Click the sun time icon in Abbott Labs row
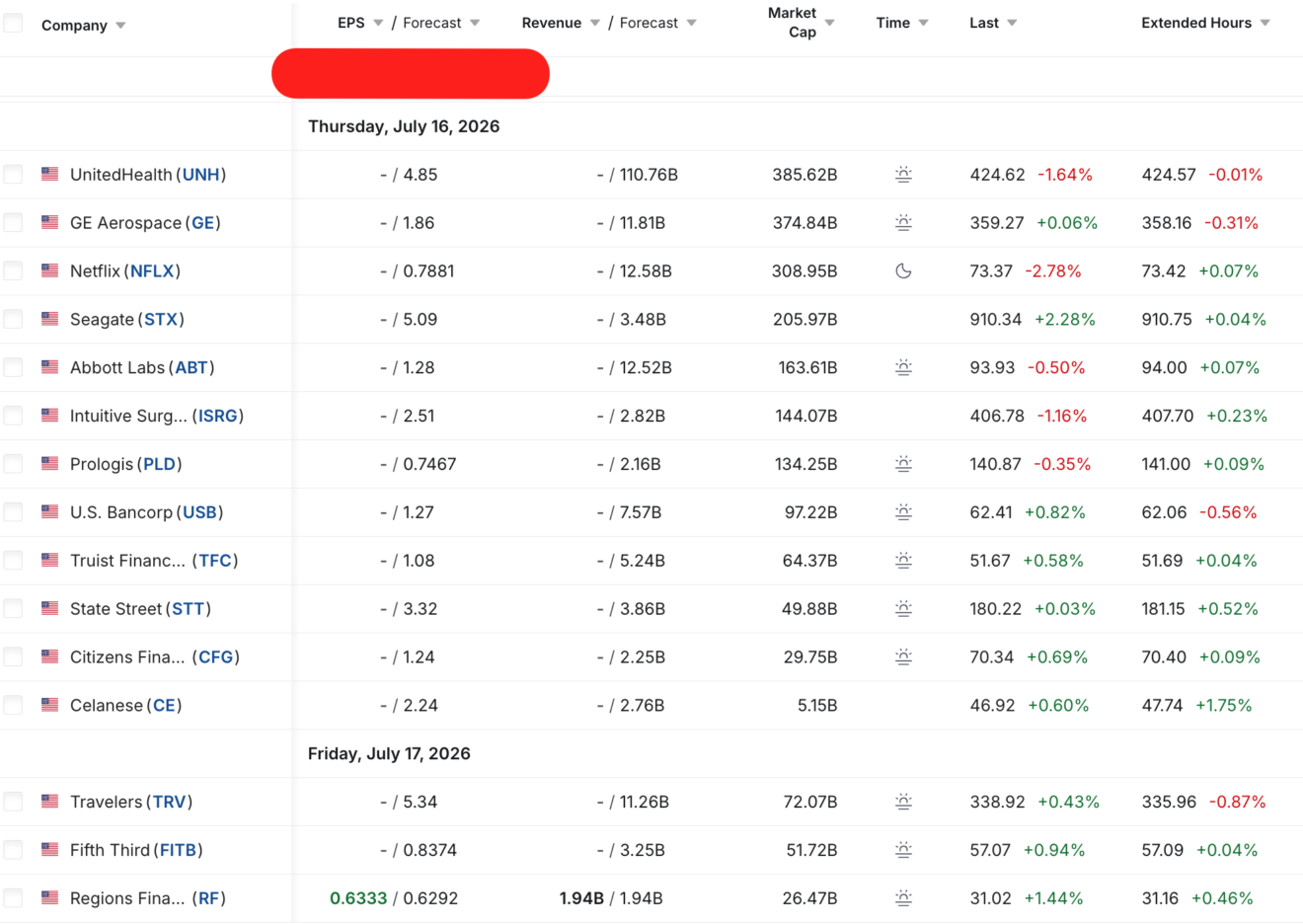Screen dimensions: 1303x924 tap(903, 368)
